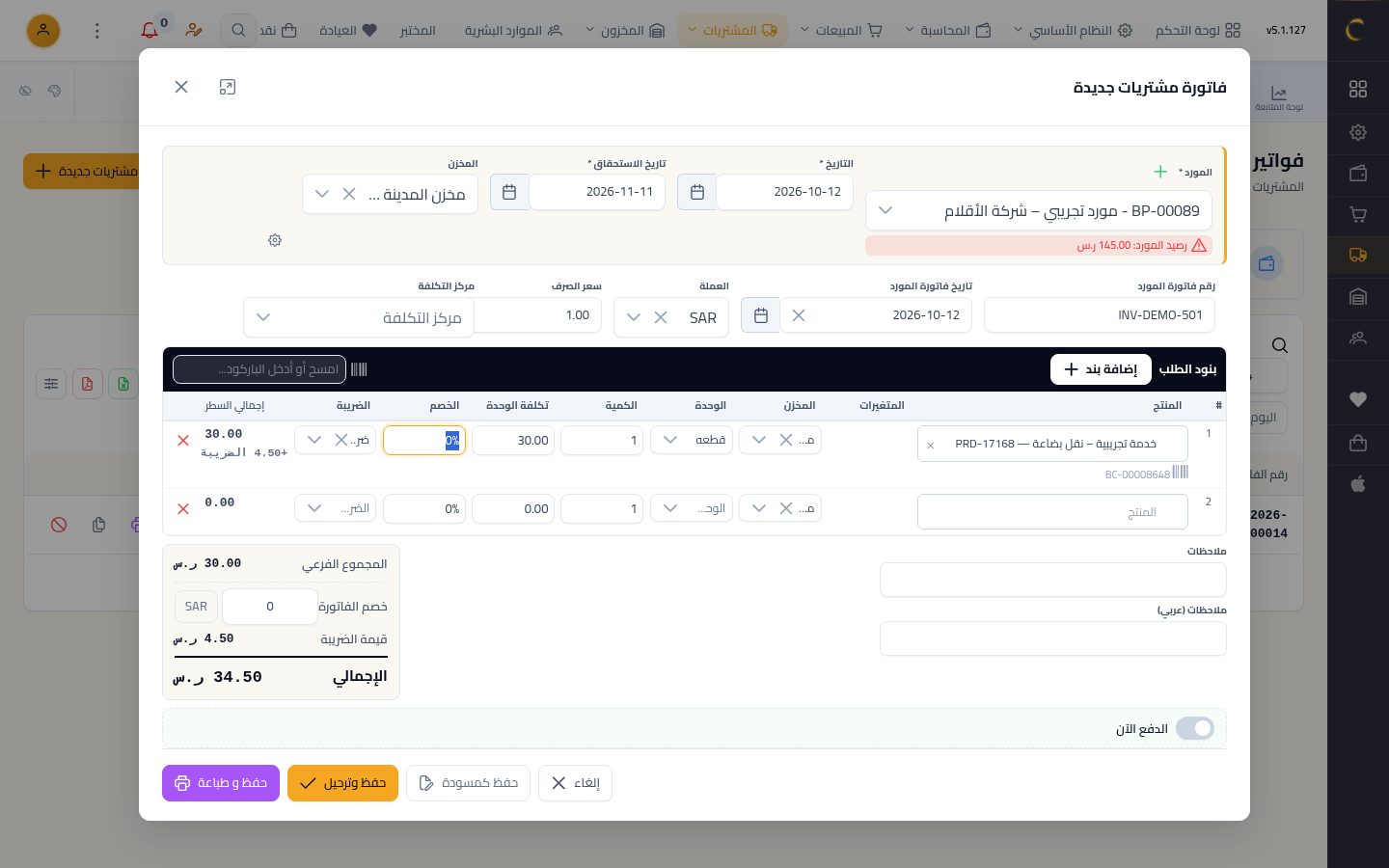Open modal in fullscreen expand icon
Viewport: 1389px width, 868px height.
228,87
